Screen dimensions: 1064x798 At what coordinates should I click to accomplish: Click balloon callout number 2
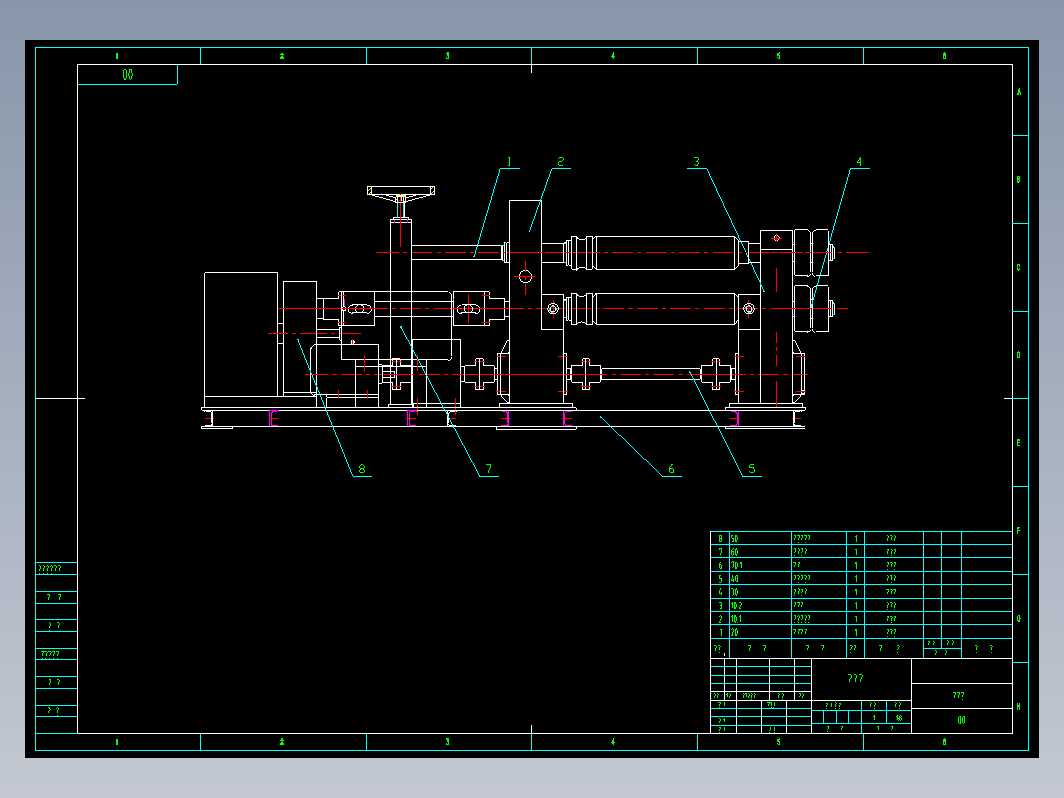560,162
